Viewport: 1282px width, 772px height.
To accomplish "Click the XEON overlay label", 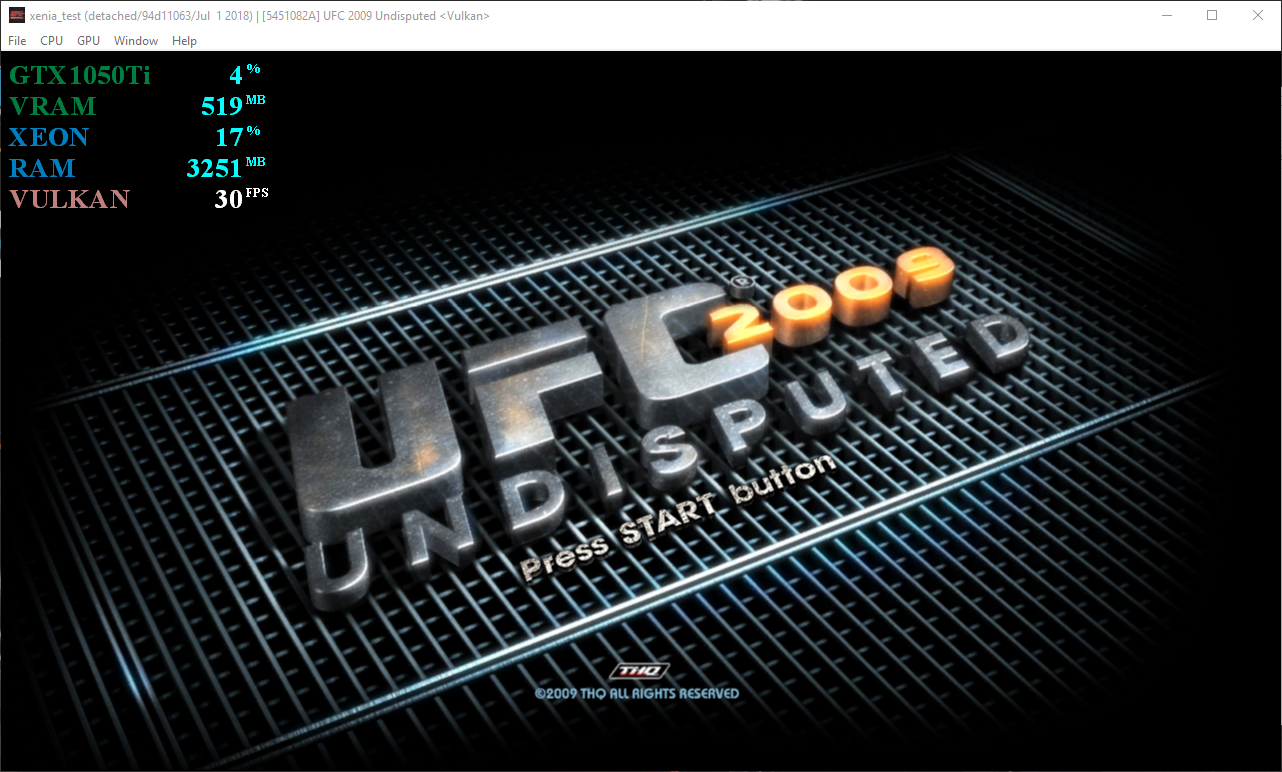I will point(49,137).
